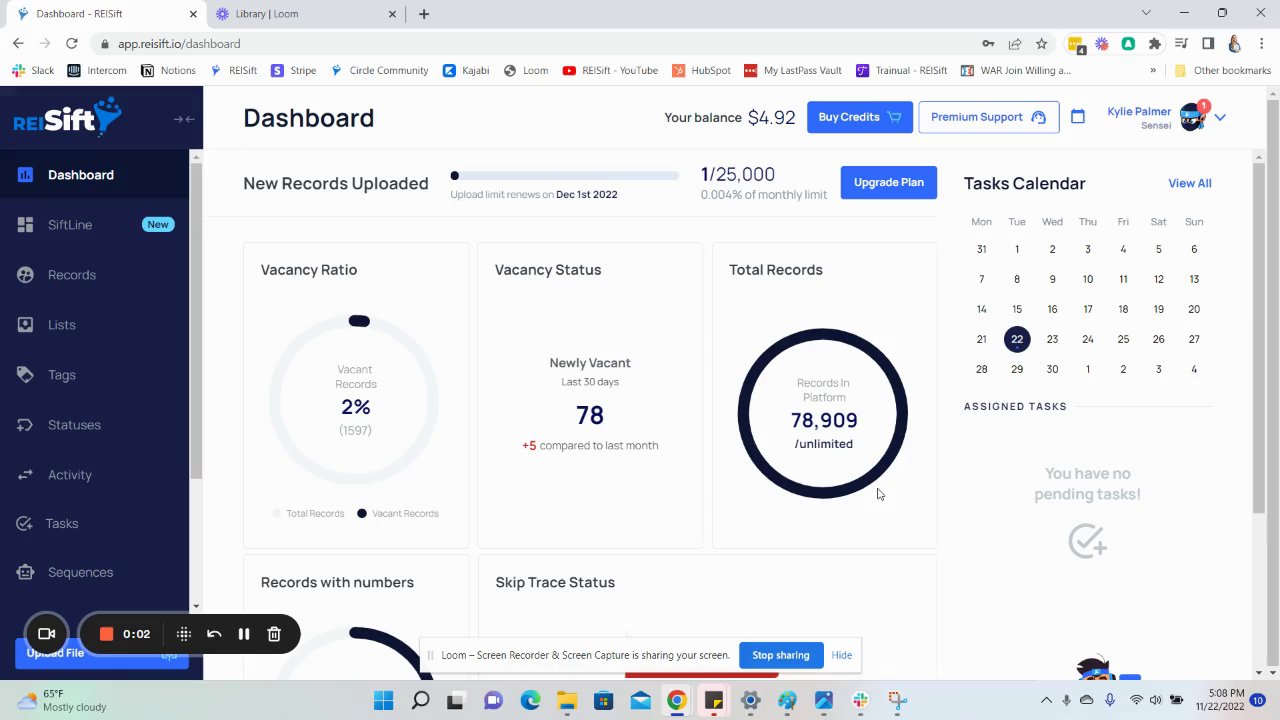This screenshot has width=1280, height=720.
Task: Click Premium Support button
Action: pyautogui.click(x=988, y=117)
